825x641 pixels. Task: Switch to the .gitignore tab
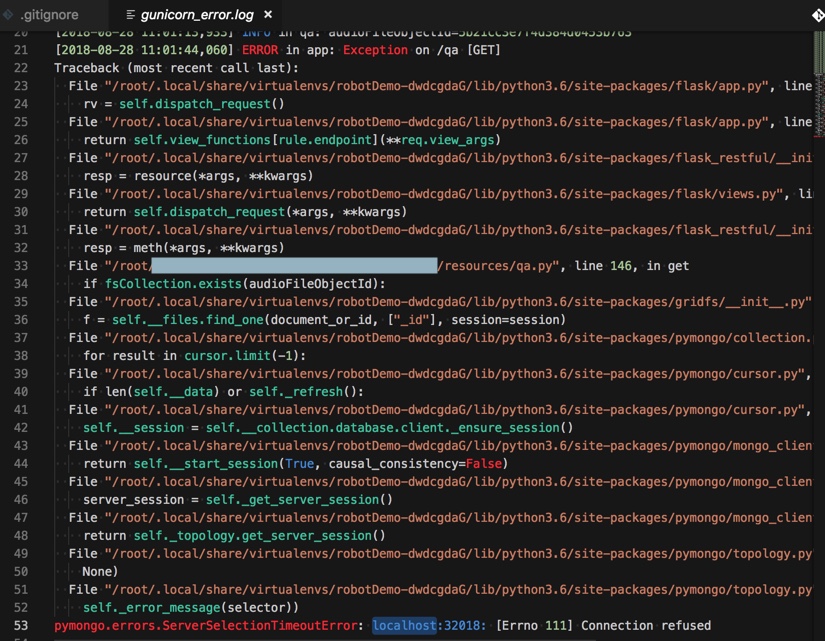(49, 15)
